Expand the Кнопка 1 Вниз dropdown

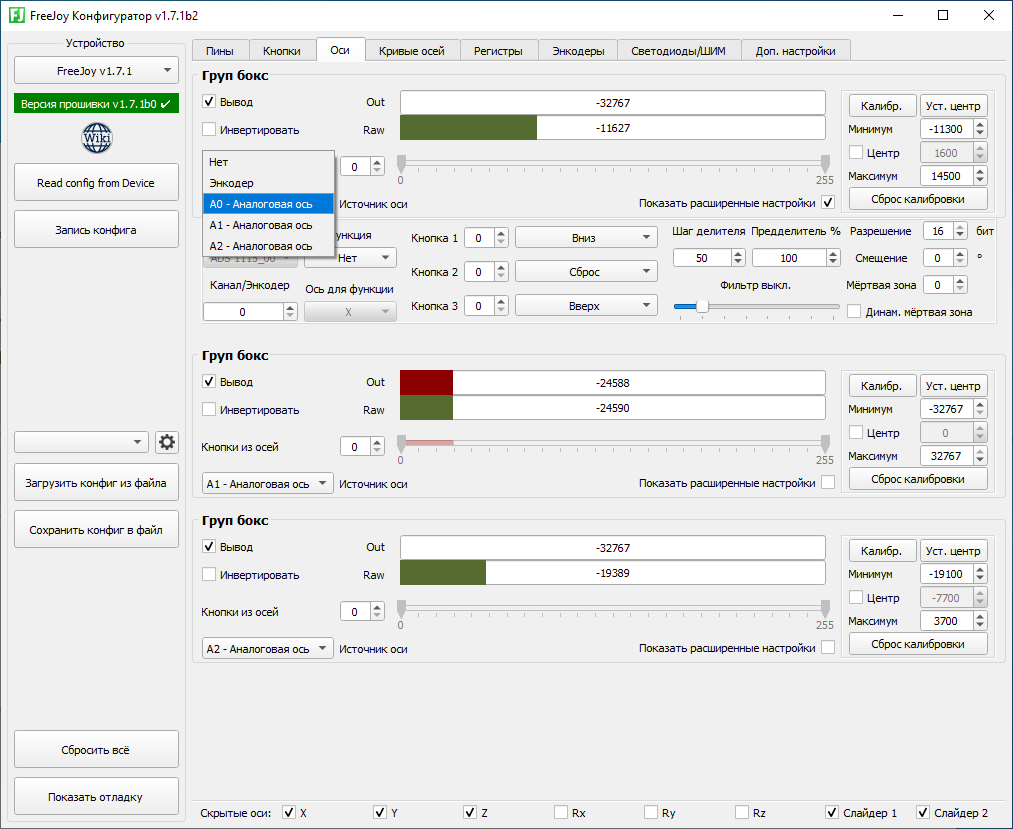click(585, 238)
